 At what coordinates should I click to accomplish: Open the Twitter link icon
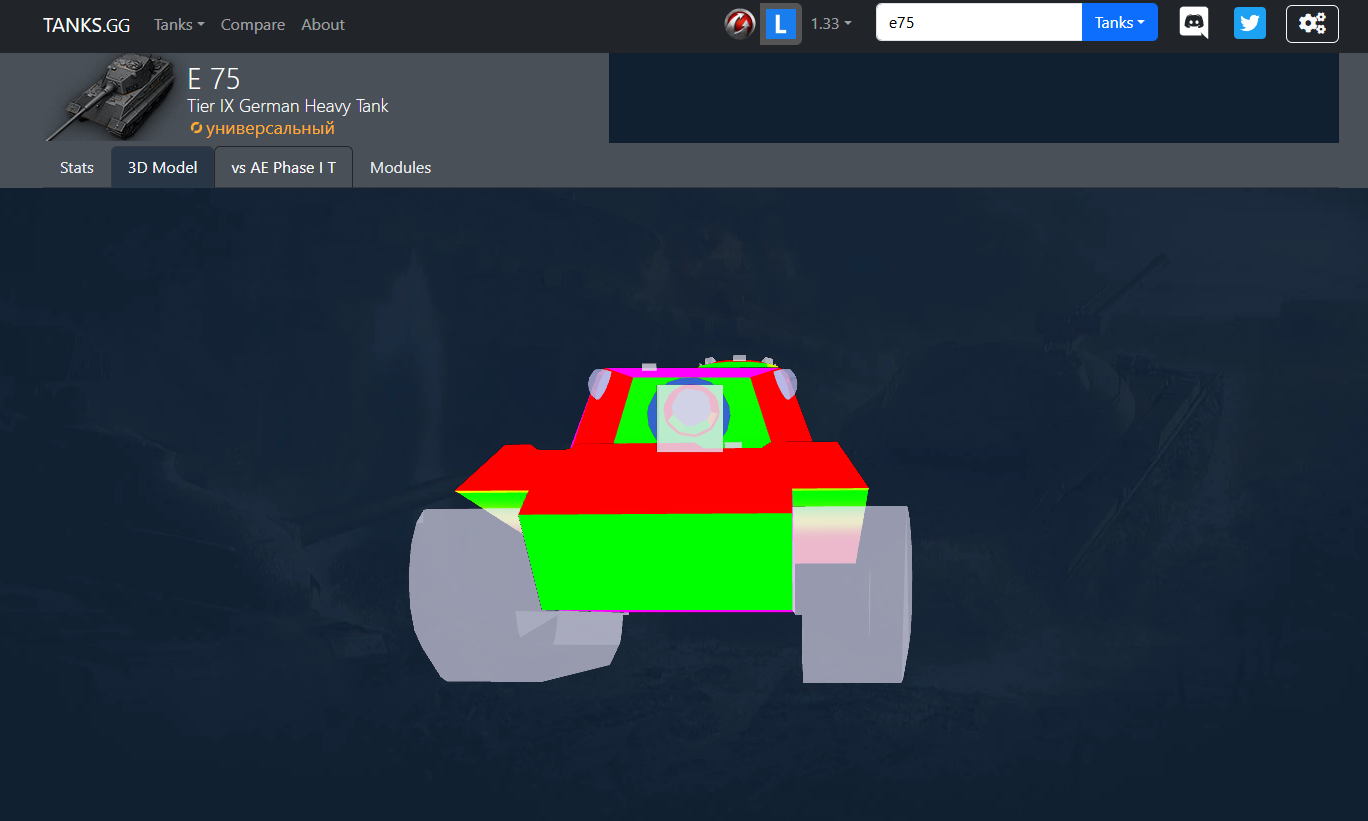1250,23
